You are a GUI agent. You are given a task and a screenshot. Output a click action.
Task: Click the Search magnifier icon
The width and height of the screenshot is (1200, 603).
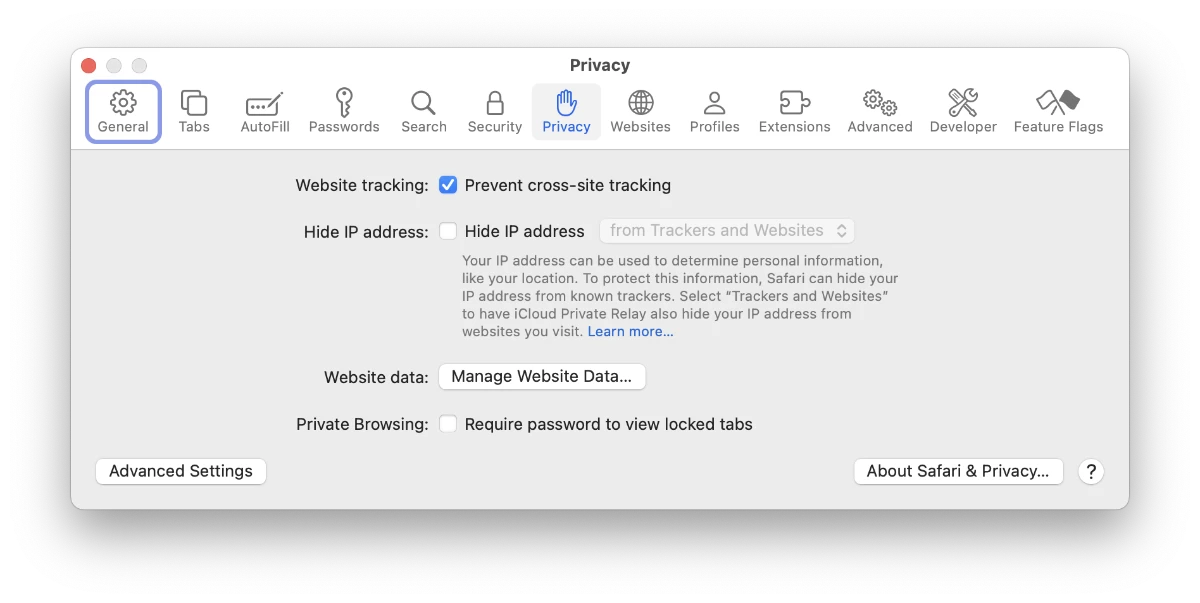tap(424, 110)
